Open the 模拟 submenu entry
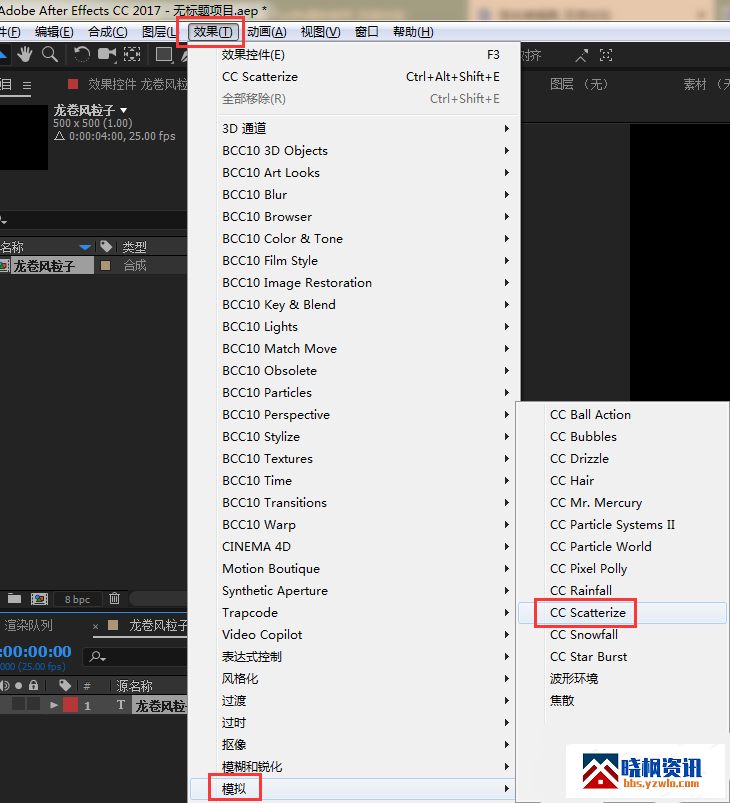This screenshot has height=803, width=730. coord(354,789)
